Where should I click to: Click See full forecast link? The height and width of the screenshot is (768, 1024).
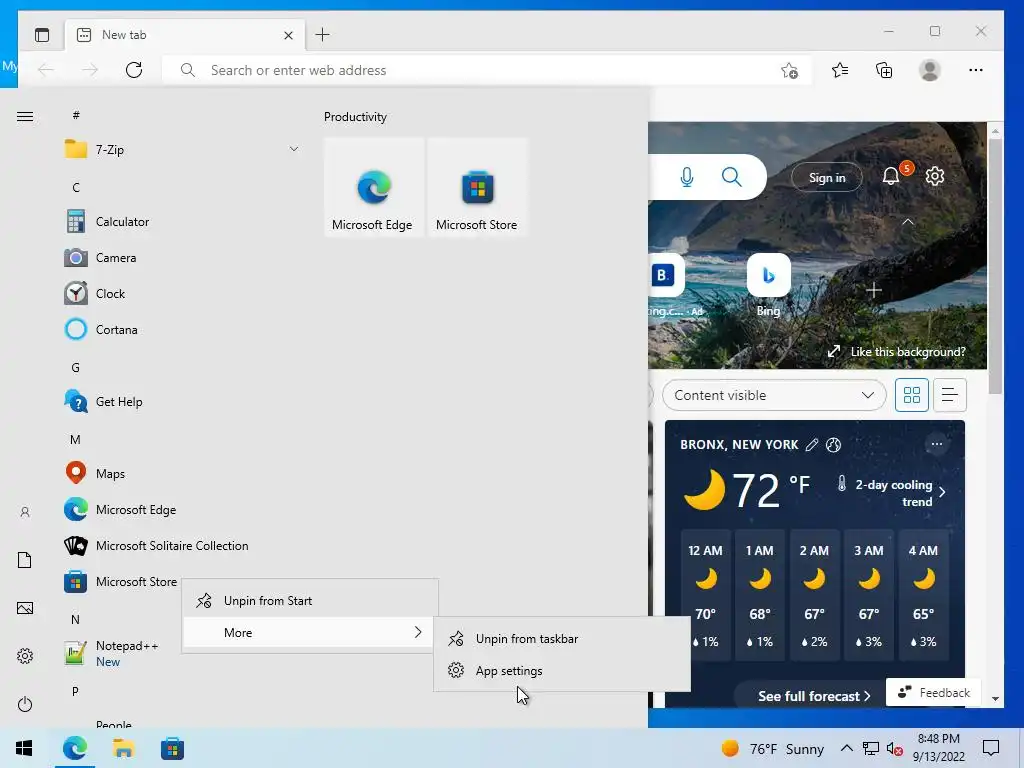coord(814,696)
